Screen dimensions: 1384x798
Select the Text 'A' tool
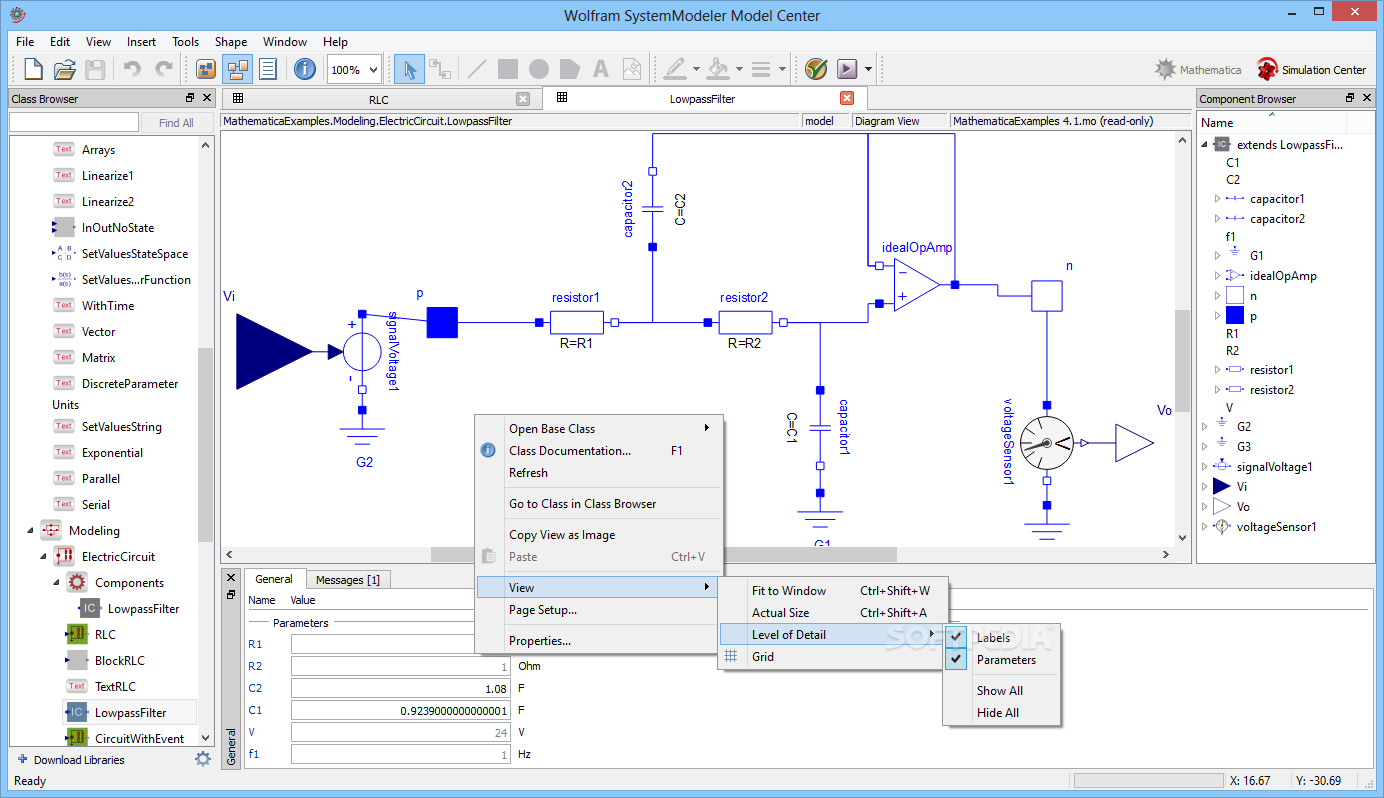coord(601,69)
